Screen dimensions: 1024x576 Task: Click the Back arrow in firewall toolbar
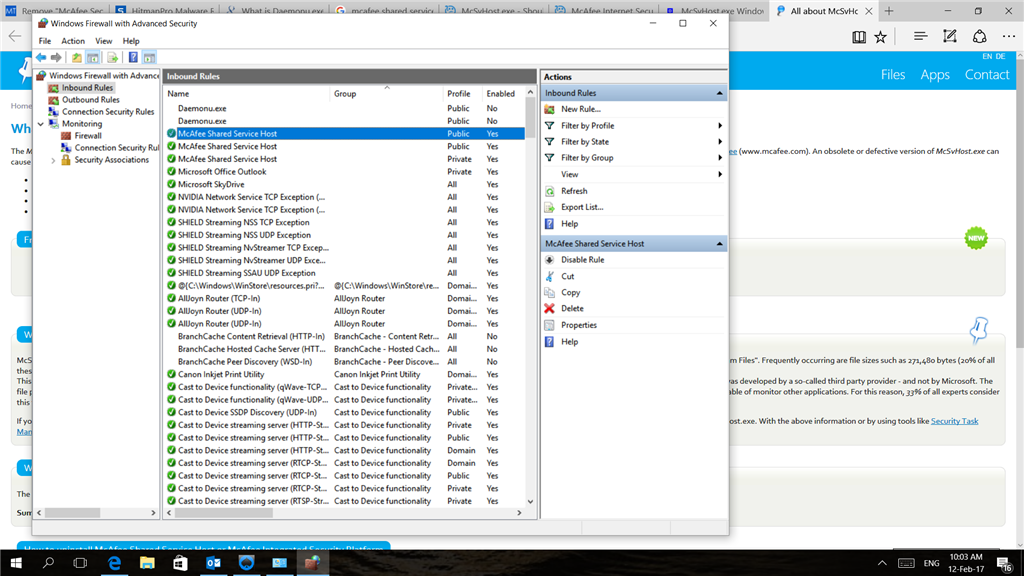click(41, 57)
